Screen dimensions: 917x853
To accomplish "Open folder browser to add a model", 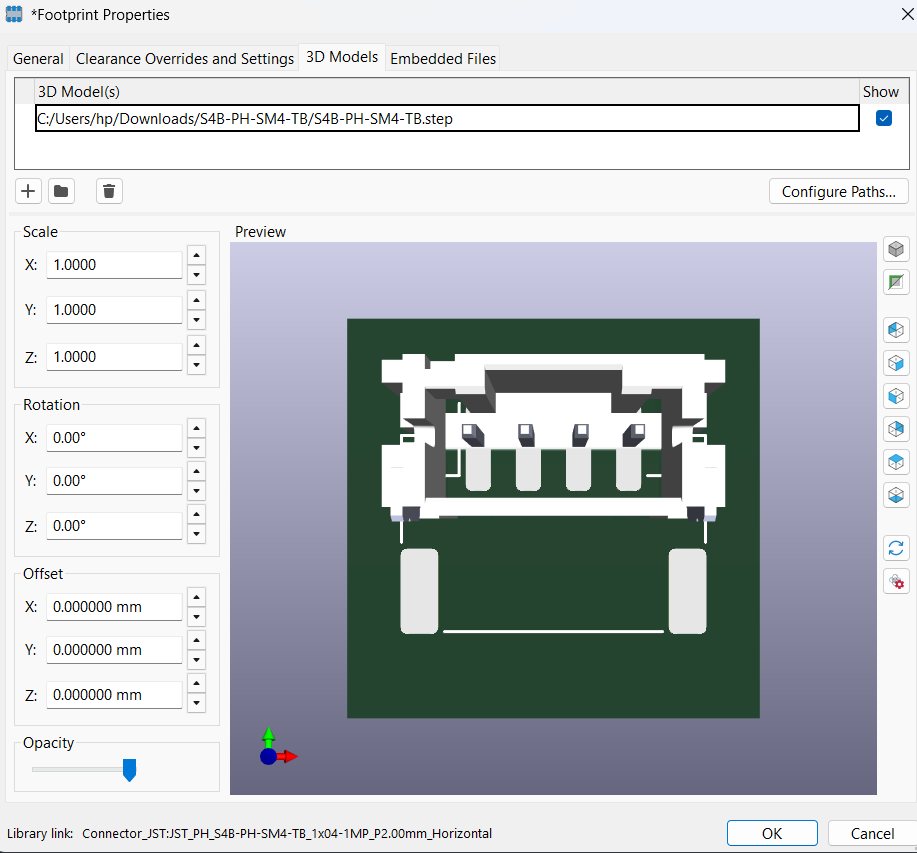I will [61, 190].
